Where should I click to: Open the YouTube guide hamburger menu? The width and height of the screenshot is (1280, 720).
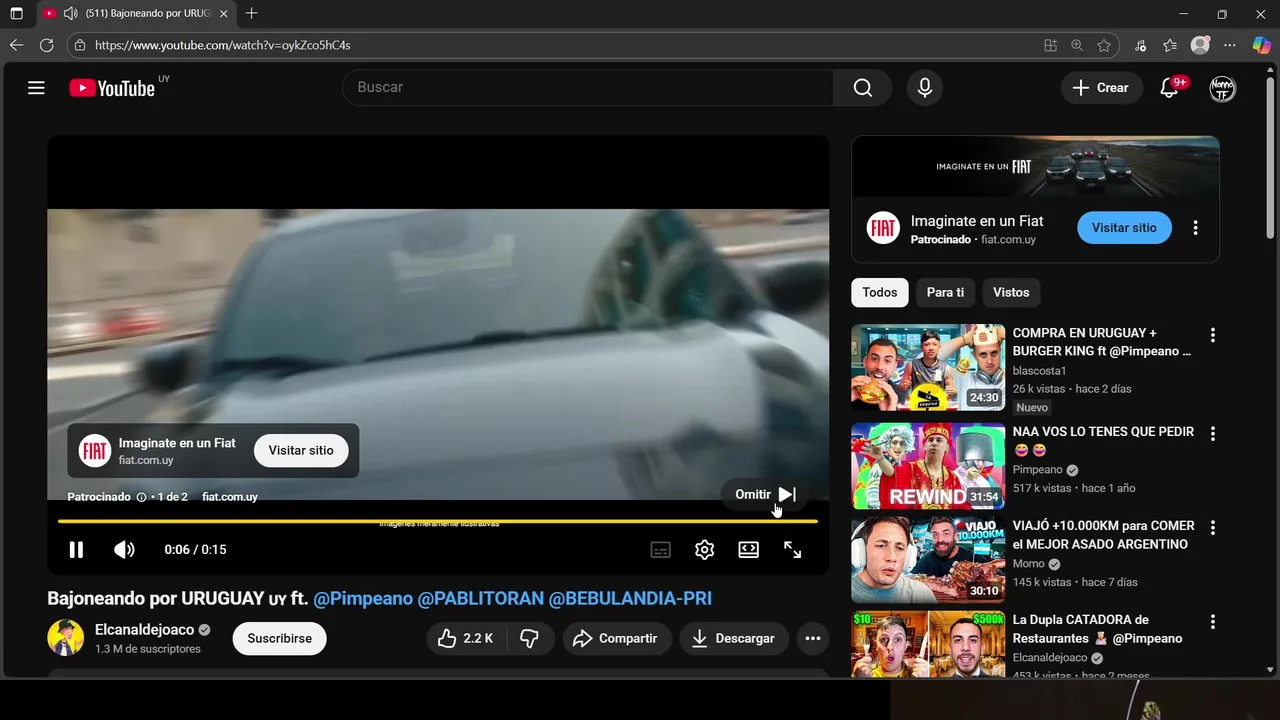pos(36,88)
